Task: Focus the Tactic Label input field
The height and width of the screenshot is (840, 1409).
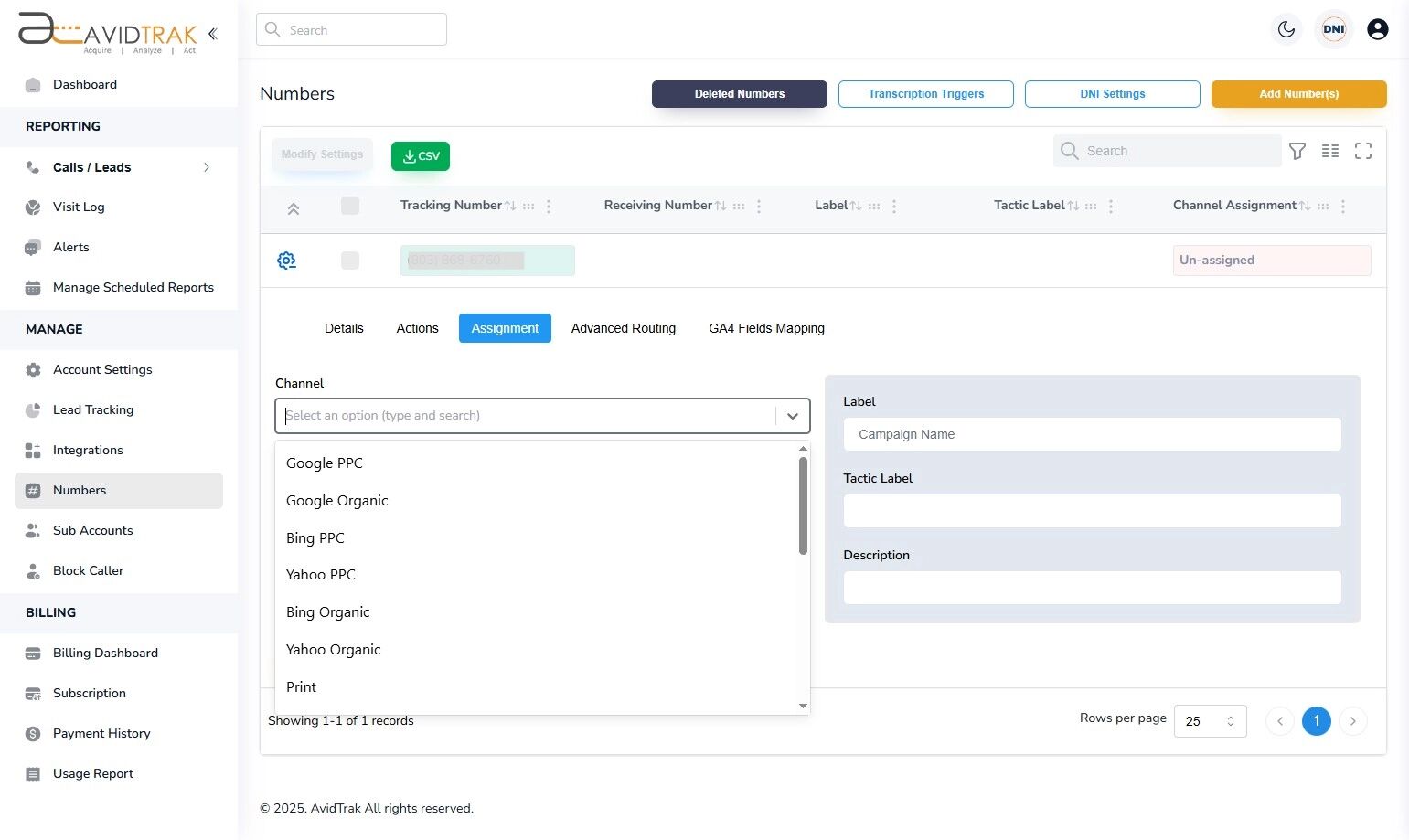Action: tap(1092, 511)
